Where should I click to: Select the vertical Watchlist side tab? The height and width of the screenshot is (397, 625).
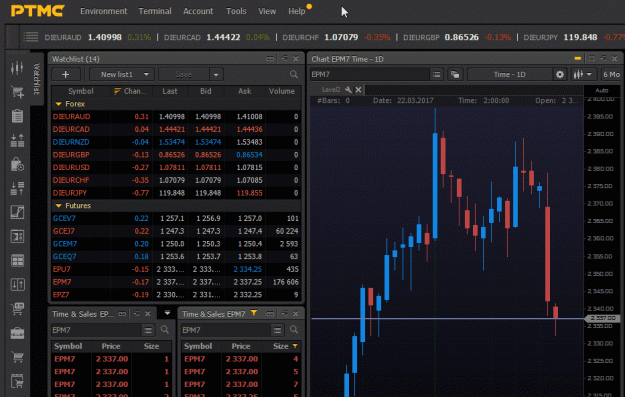tap(37, 79)
